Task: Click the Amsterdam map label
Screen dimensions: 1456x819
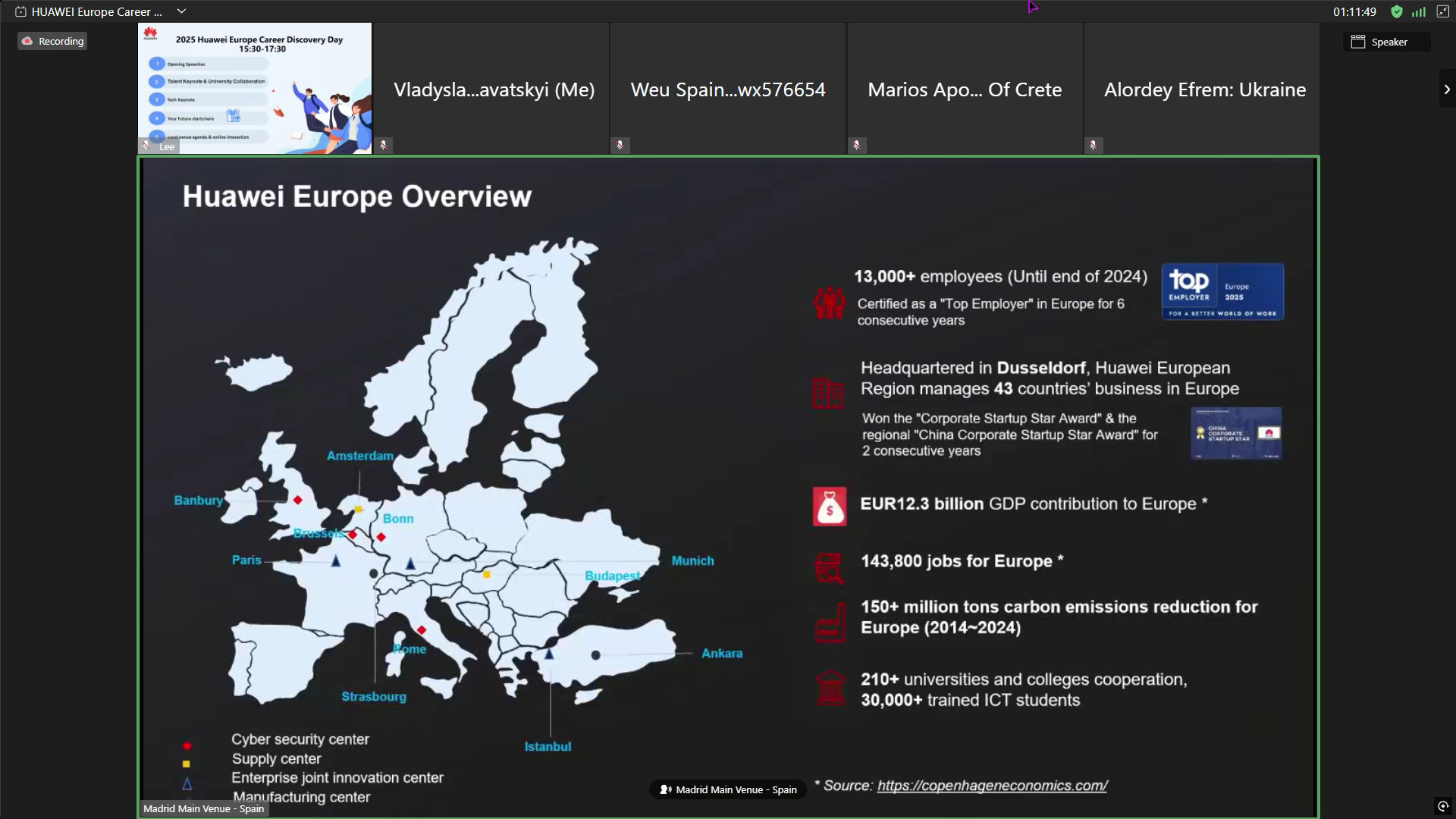Action: pyautogui.click(x=360, y=456)
